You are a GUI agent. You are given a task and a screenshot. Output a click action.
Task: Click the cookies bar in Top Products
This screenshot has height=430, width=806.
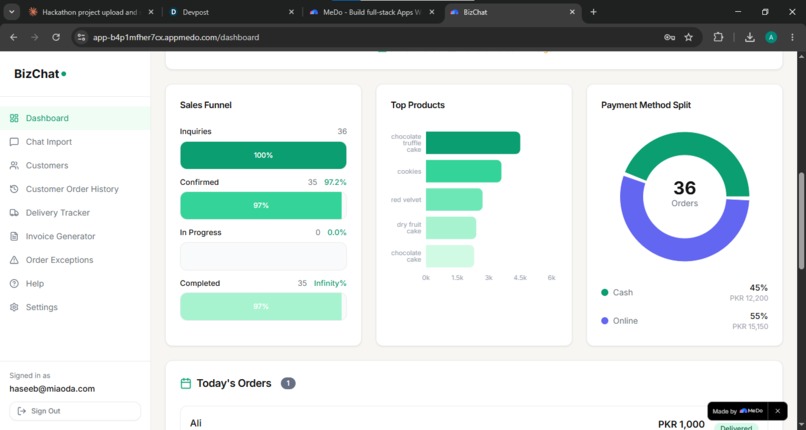click(464, 171)
